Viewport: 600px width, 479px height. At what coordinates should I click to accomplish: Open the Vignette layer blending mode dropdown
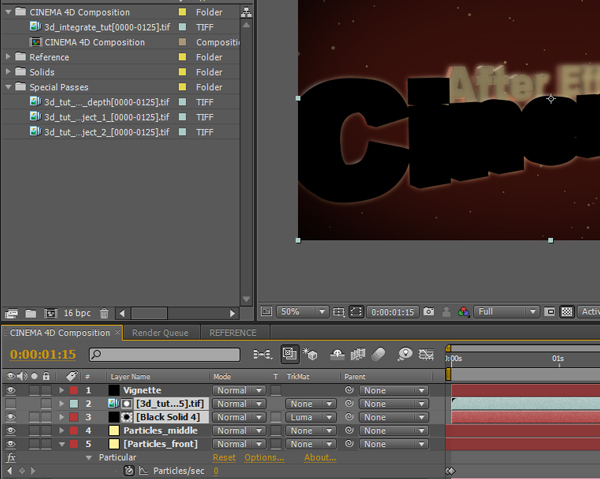click(x=239, y=390)
